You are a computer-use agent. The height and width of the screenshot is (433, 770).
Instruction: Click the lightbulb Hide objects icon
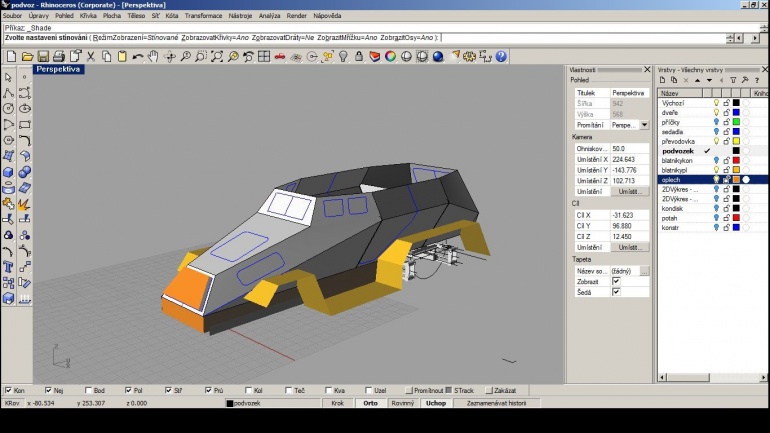point(343,56)
